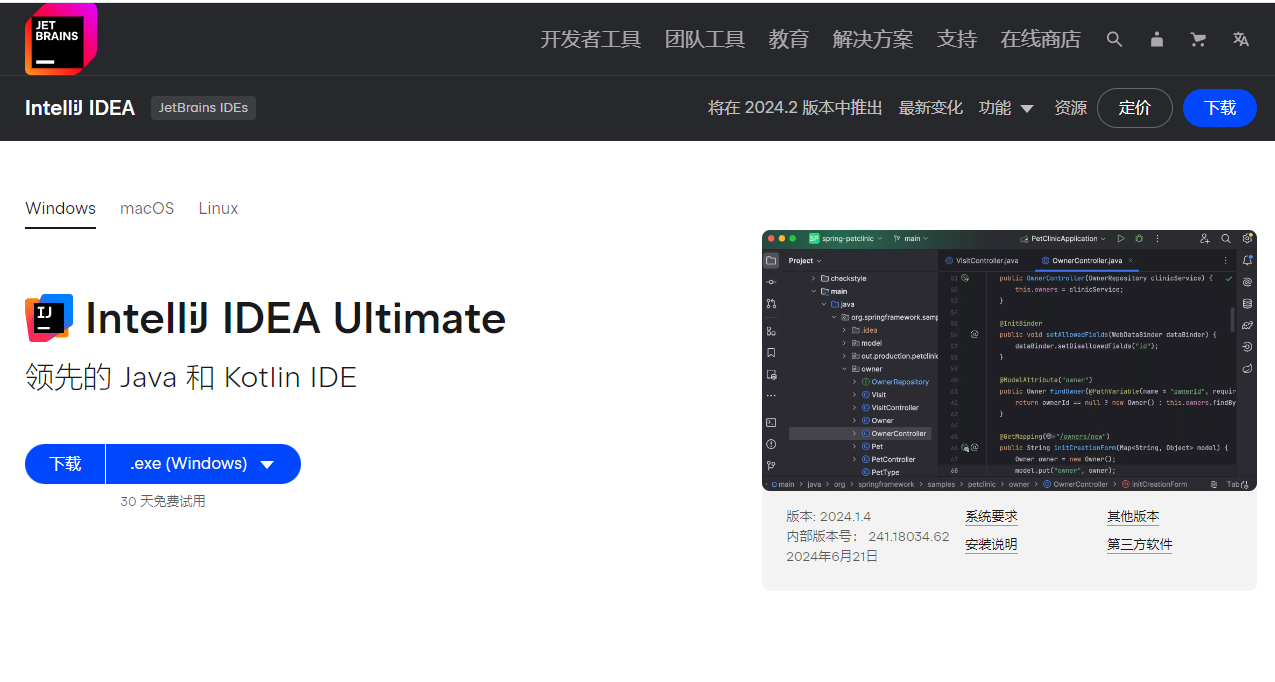Click the blue 下载 button beside .exe

[x=65, y=464]
